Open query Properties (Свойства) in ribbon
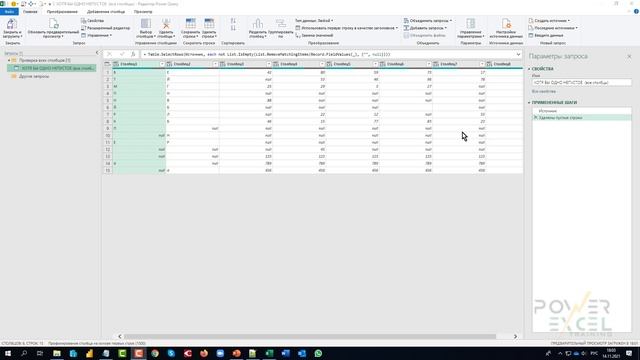Image resolution: width=640 pixels, height=360 pixels. (x=92, y=20)
